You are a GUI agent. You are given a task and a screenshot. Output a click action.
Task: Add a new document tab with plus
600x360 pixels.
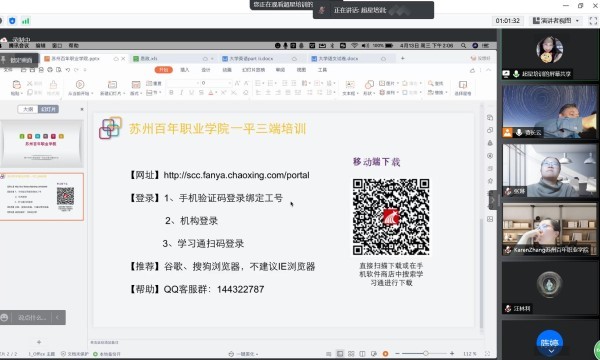tap(402, 58)
